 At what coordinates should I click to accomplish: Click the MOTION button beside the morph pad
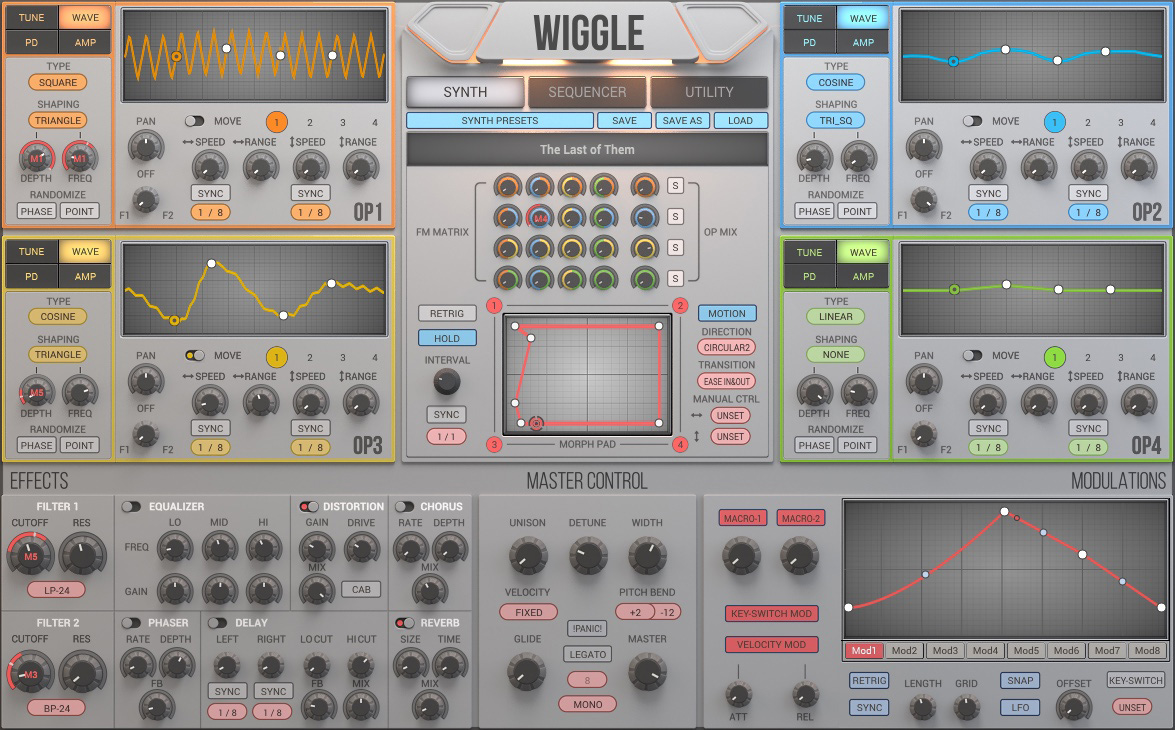(x=726, y=313)
